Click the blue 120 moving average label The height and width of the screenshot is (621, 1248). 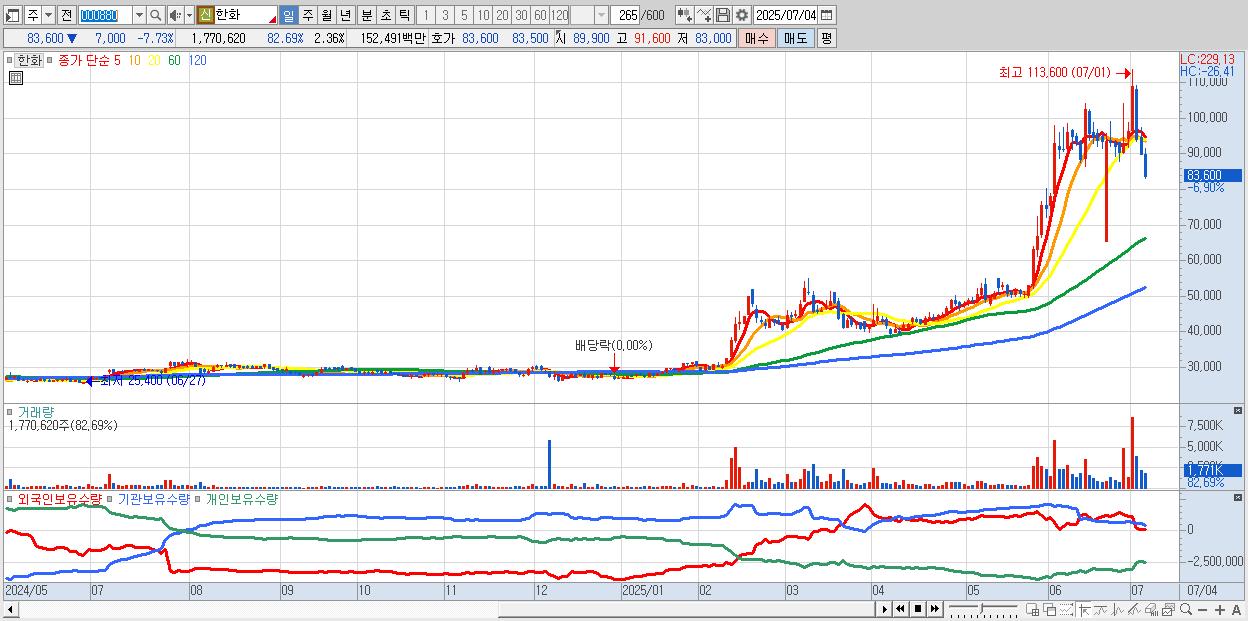point(198,60)
